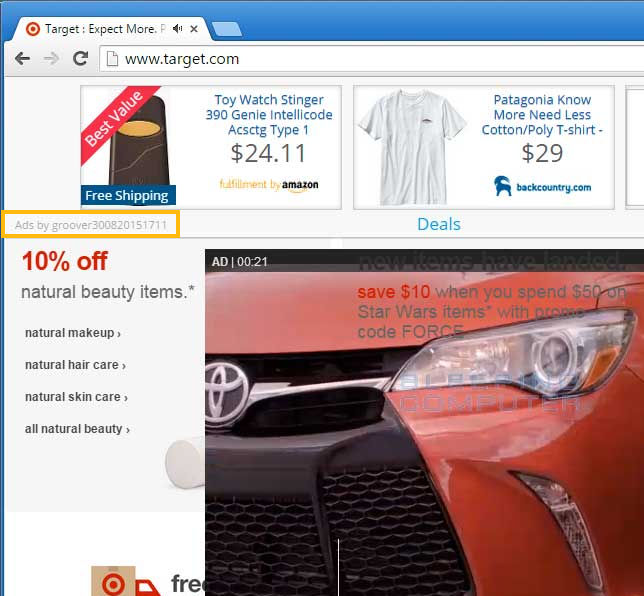This screenshot has height=596, width=644.
Task: Click the page icon in the address bar
Action: point(112,59)
